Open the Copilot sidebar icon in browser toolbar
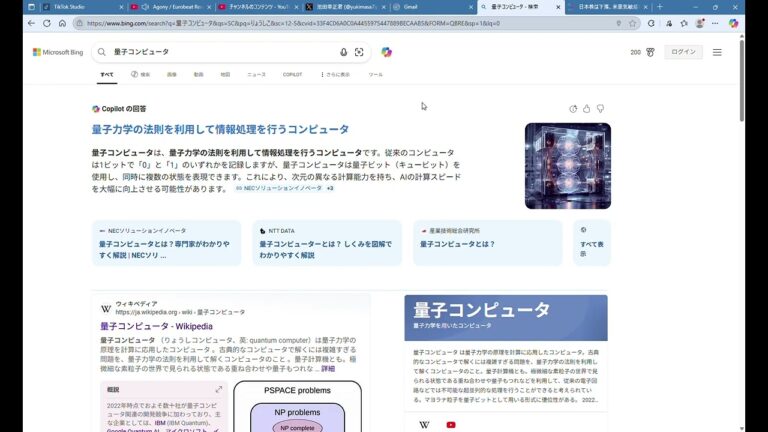The width and height of the screenshot is (768, 432). [733, 23]
